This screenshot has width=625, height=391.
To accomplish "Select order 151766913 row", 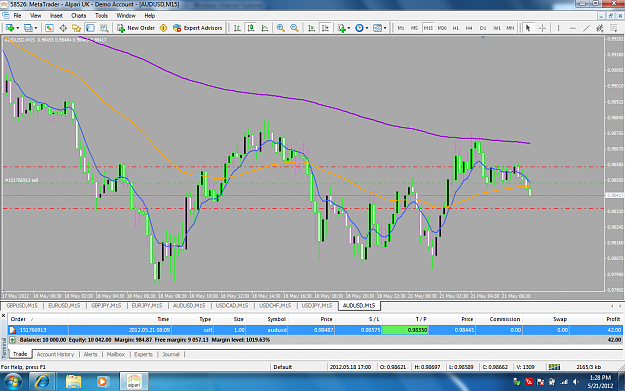I will tap(315, 330).
